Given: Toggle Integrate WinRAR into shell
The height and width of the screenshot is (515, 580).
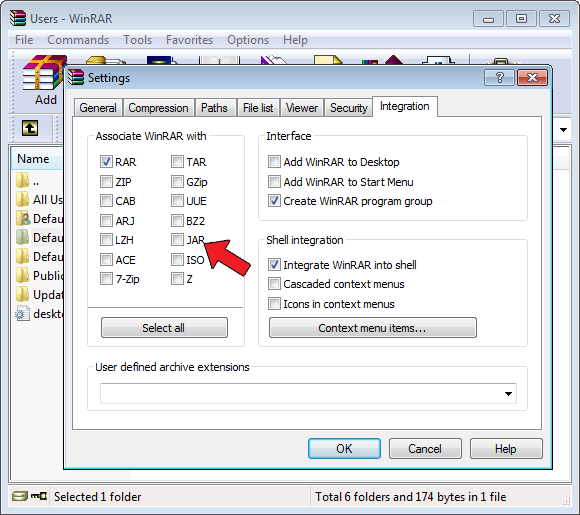Looking at the screenshot, I should coord(274,265).
